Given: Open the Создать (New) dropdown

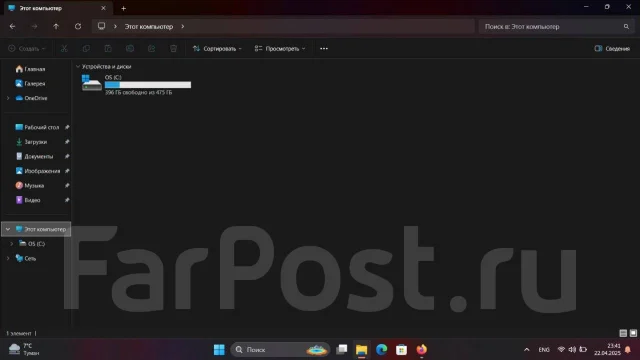Looking at the screenshot, I should point(27,49).
